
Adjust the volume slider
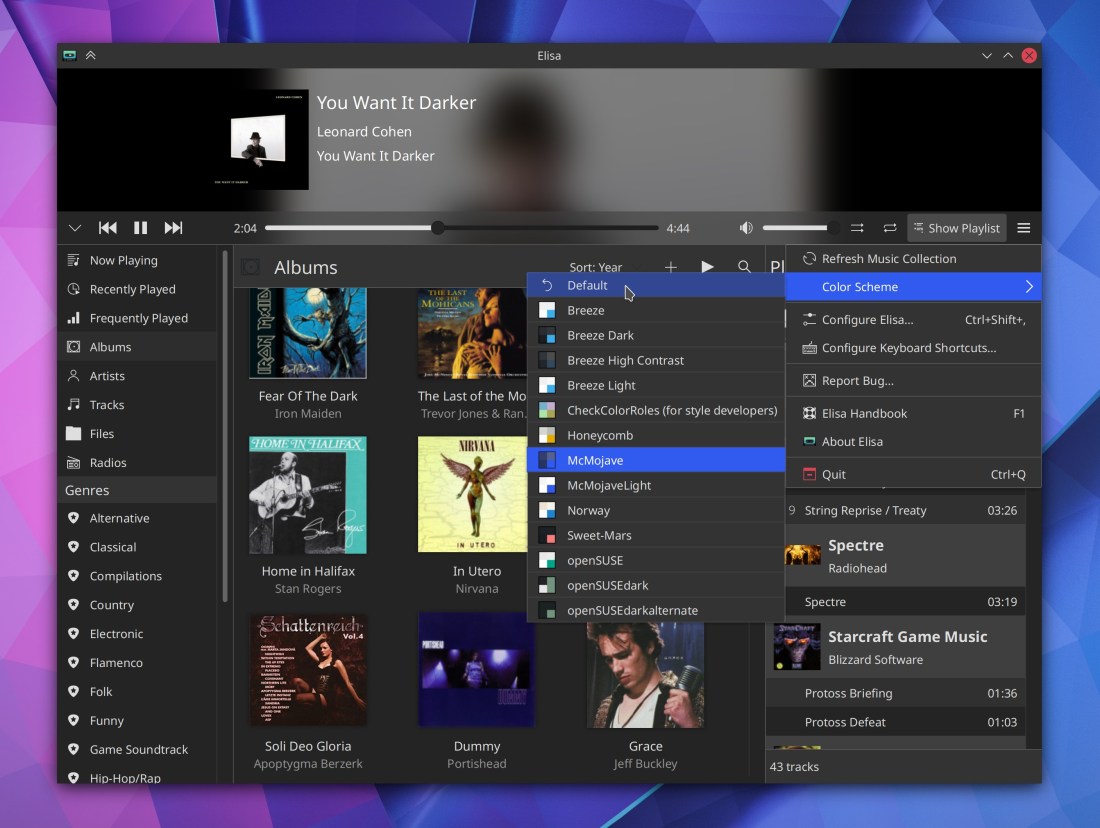(800, 228)
